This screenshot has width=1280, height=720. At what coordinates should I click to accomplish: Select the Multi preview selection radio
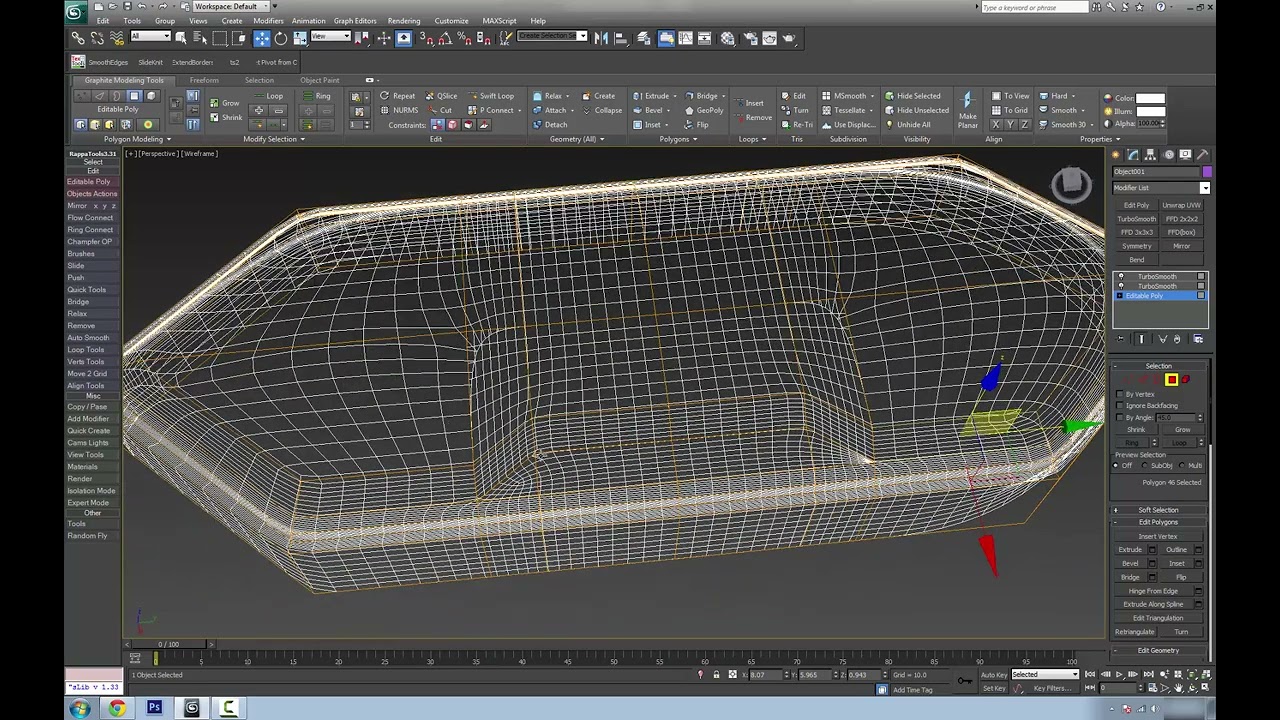click(1183, 466)
